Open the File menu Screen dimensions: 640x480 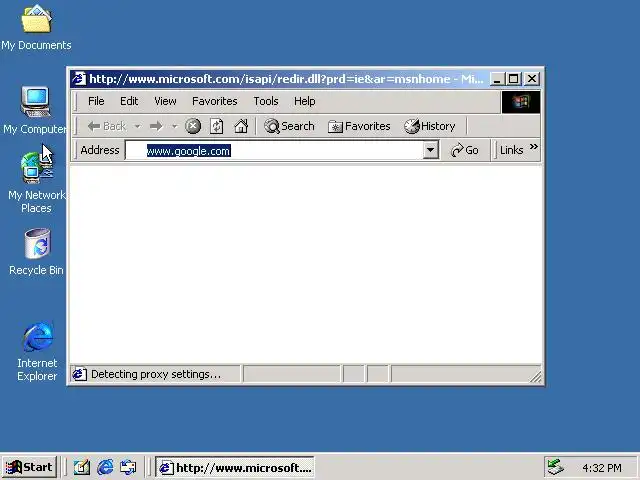point(96,101)
